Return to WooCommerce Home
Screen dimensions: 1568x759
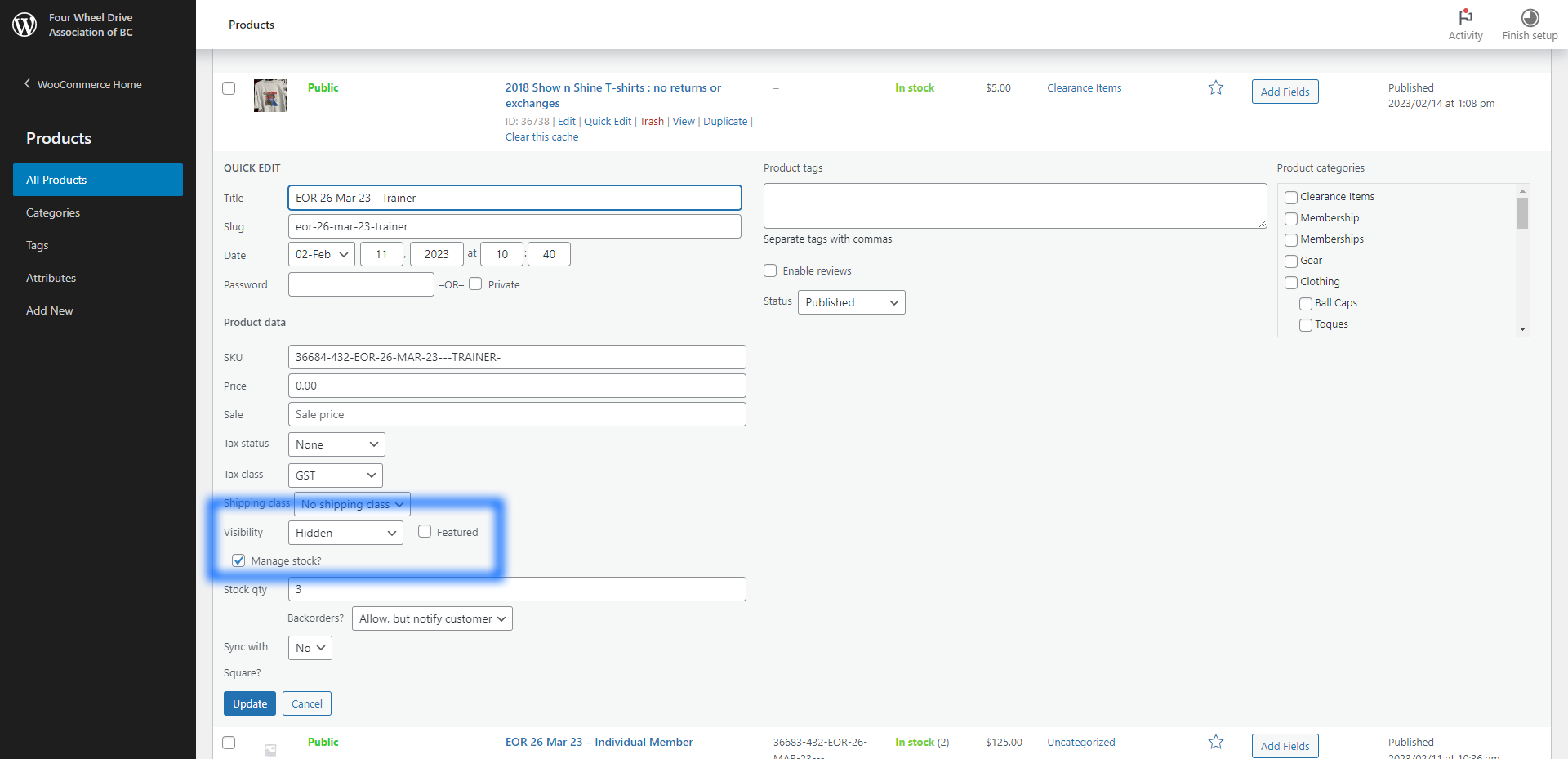(90, 84)
